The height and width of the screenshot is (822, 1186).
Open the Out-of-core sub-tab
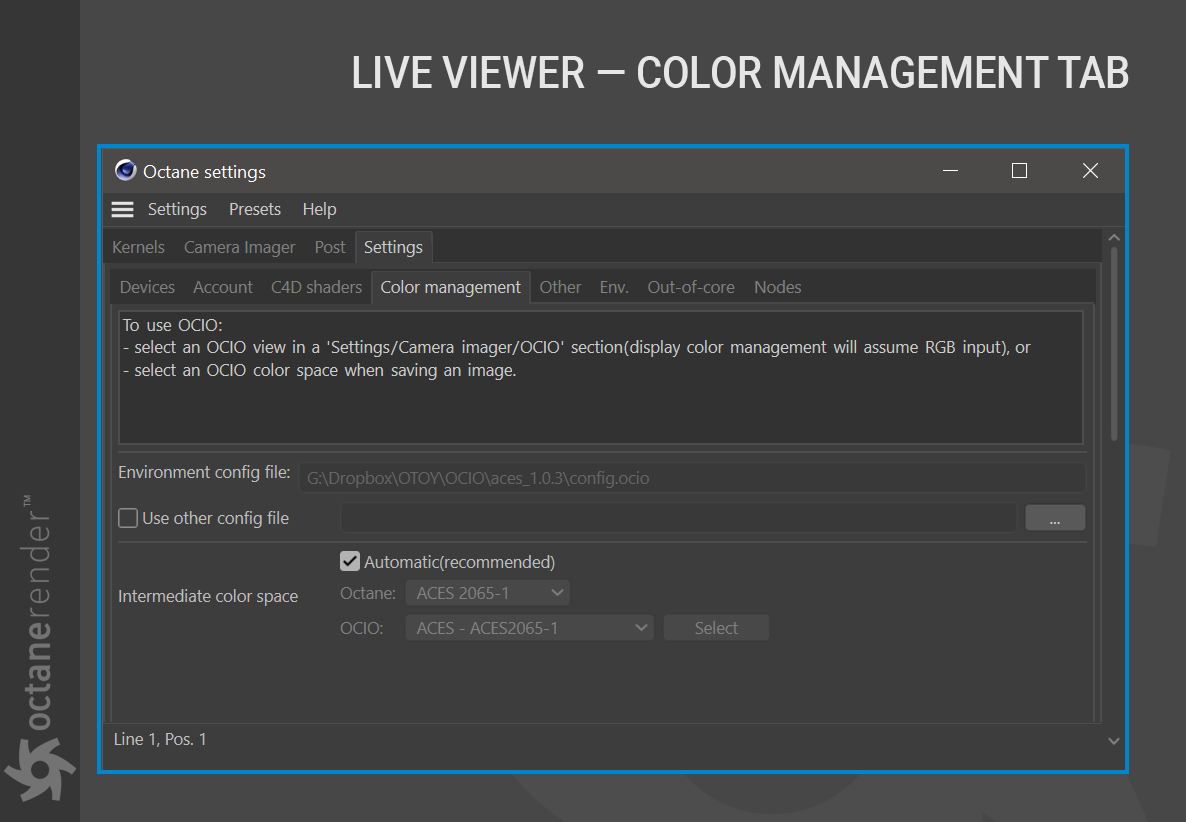tap(691, 287)
